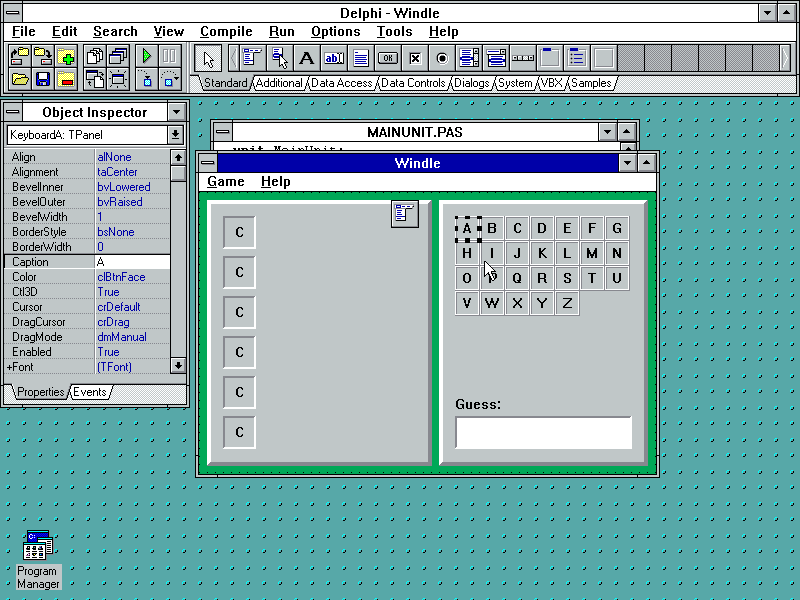Click the Trace Into debug icon
This screenshot has width=800, height=600.
(x=147, y=80)
